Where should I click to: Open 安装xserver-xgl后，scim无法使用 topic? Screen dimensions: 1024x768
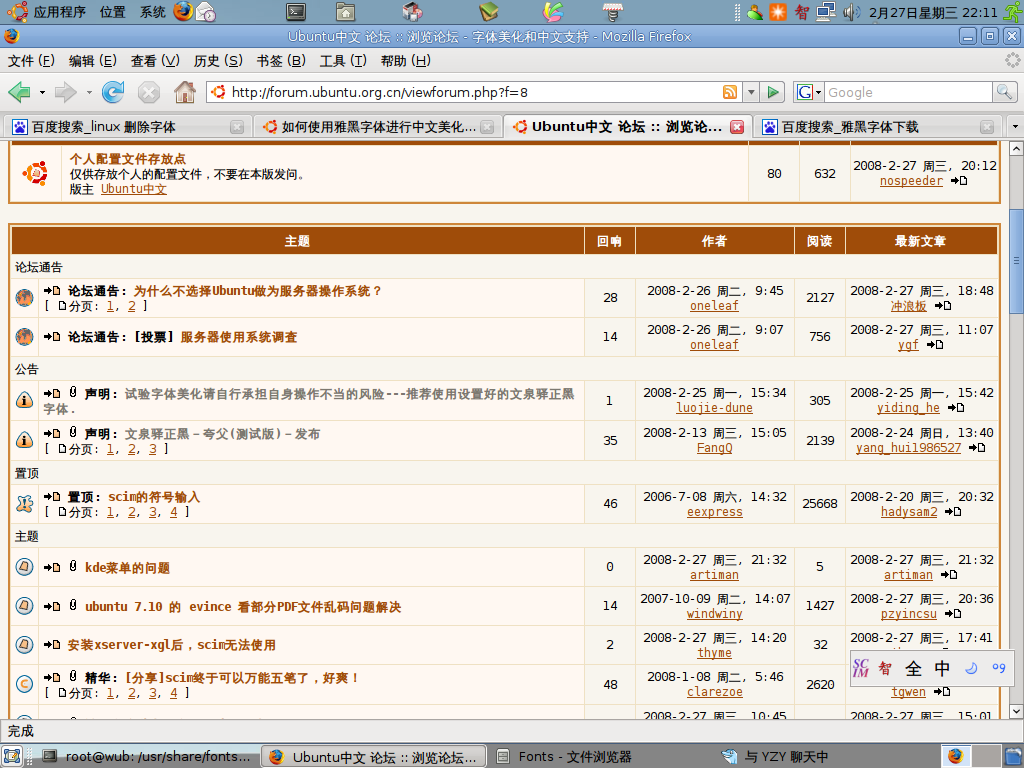click(172, 645)
